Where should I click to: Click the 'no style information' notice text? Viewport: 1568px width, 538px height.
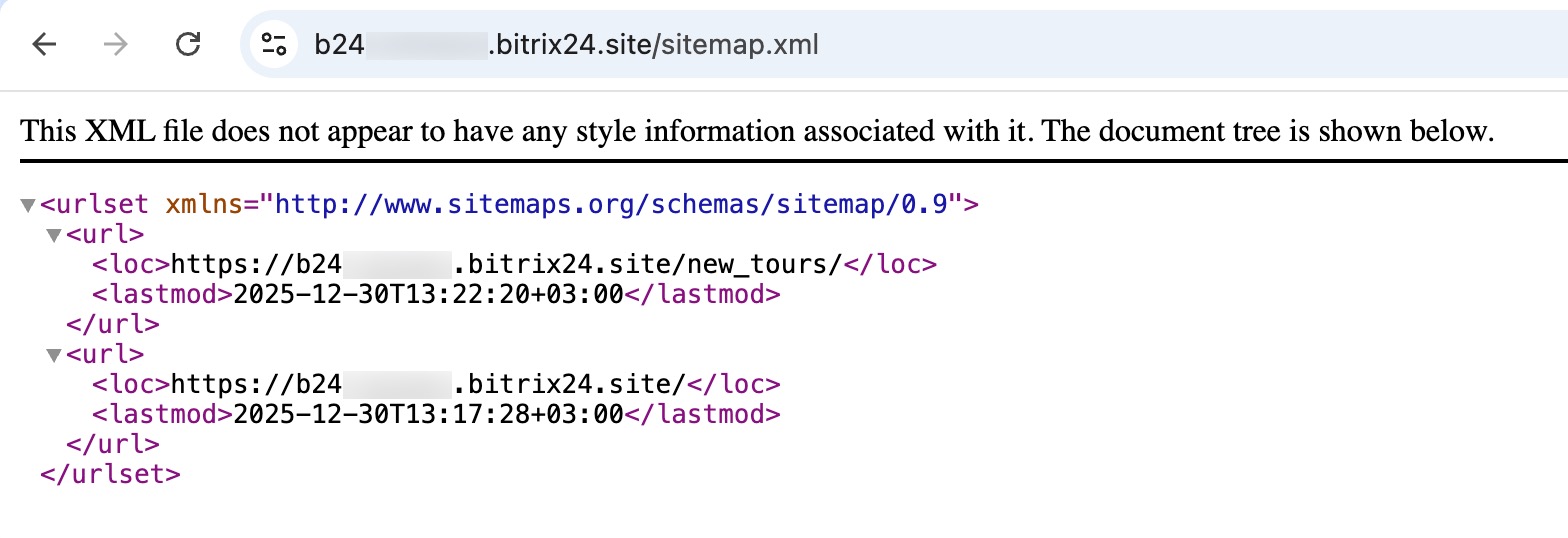point(757,131)
